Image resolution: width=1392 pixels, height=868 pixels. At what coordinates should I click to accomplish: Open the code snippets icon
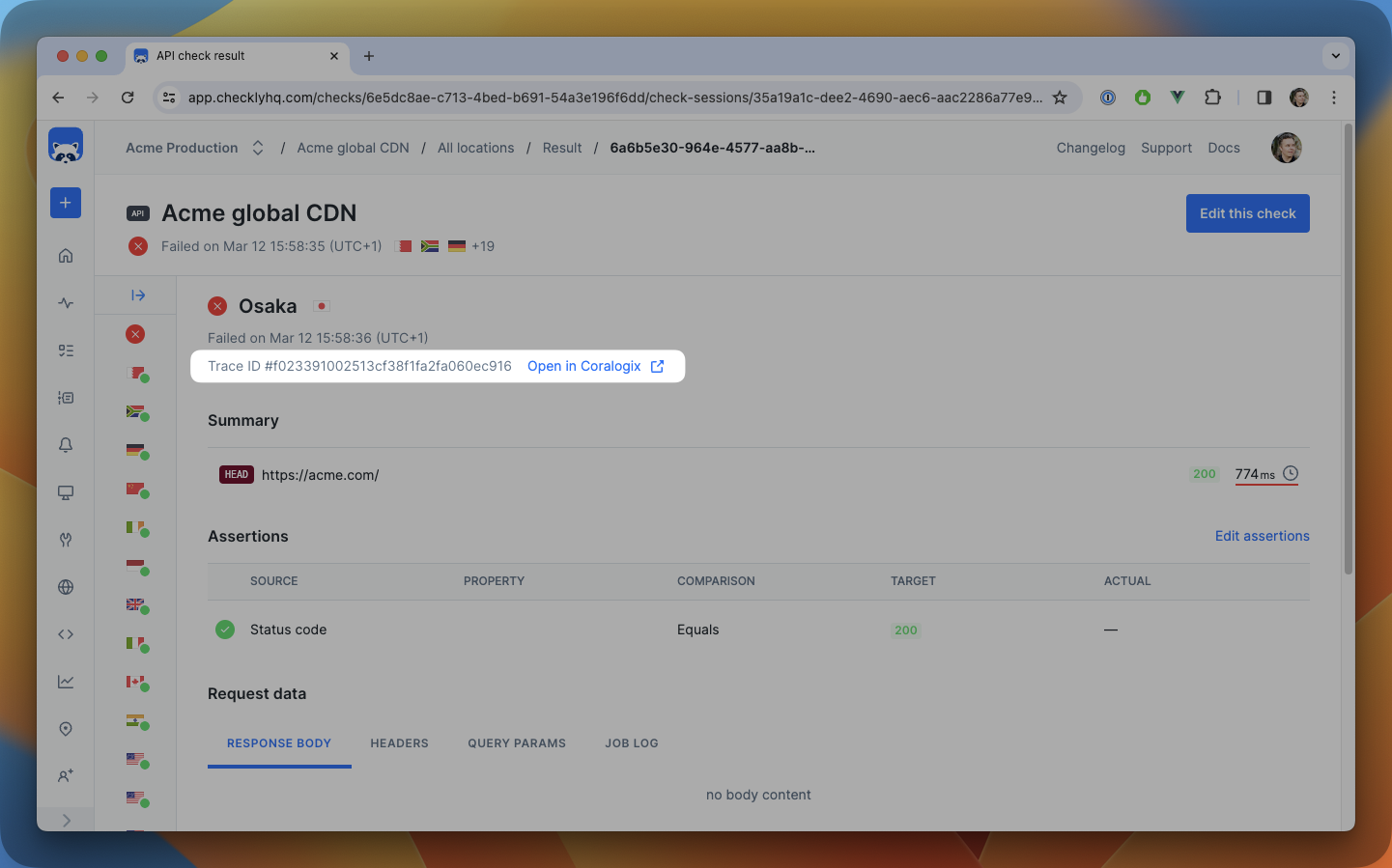[x=66, y=634]
